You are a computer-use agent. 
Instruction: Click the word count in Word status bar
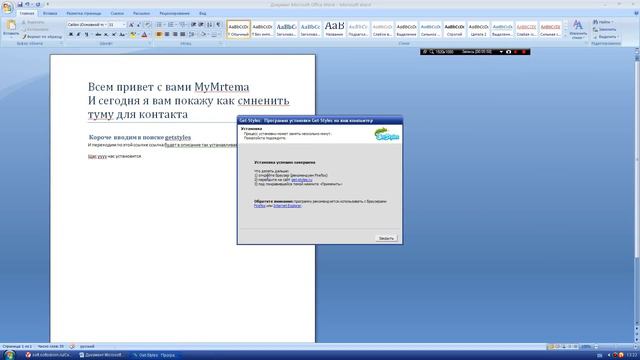51,347
